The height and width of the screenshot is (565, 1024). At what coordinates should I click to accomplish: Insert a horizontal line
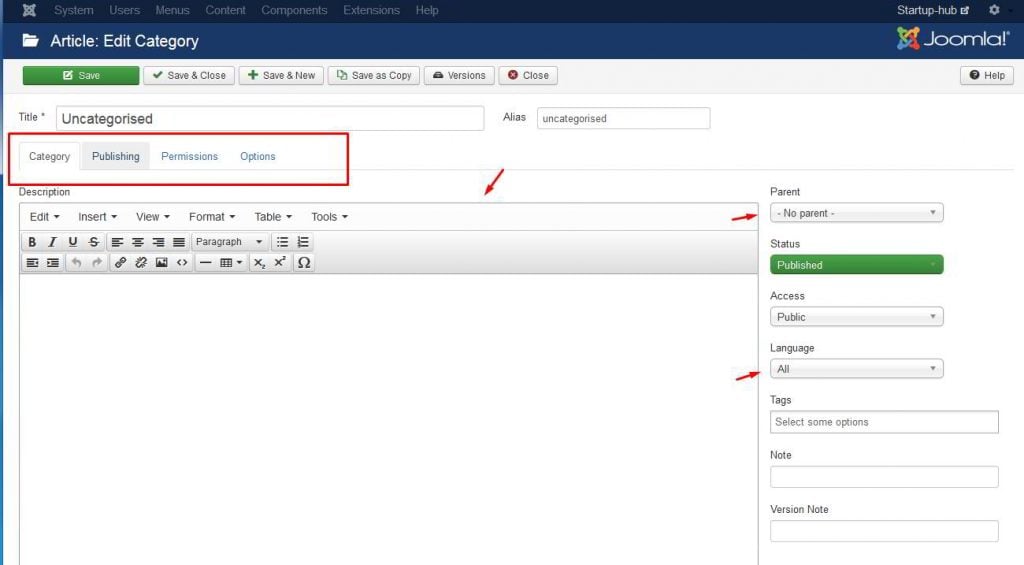click(x=205, y=263)
